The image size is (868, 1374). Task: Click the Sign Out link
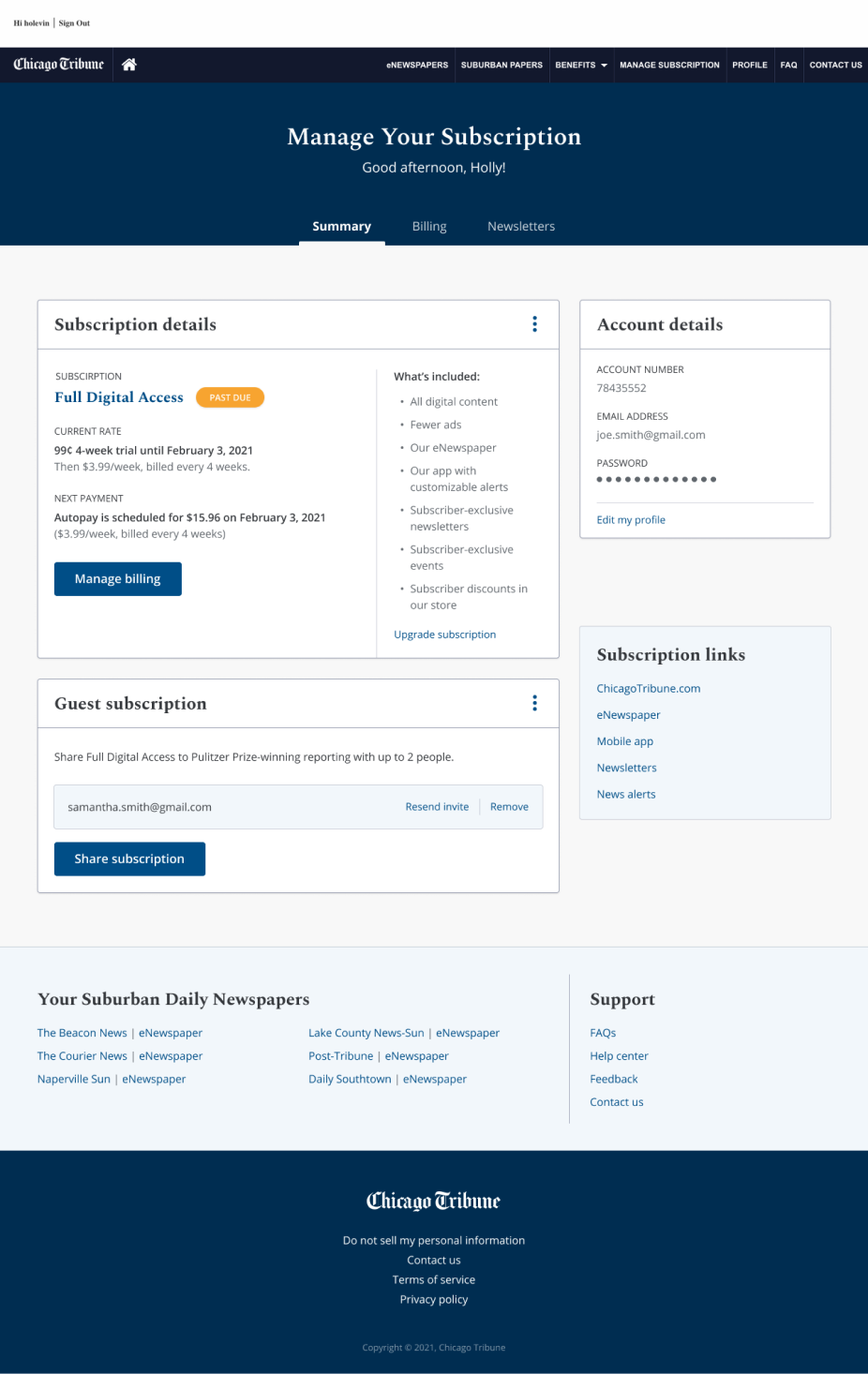tap(74, 23)
